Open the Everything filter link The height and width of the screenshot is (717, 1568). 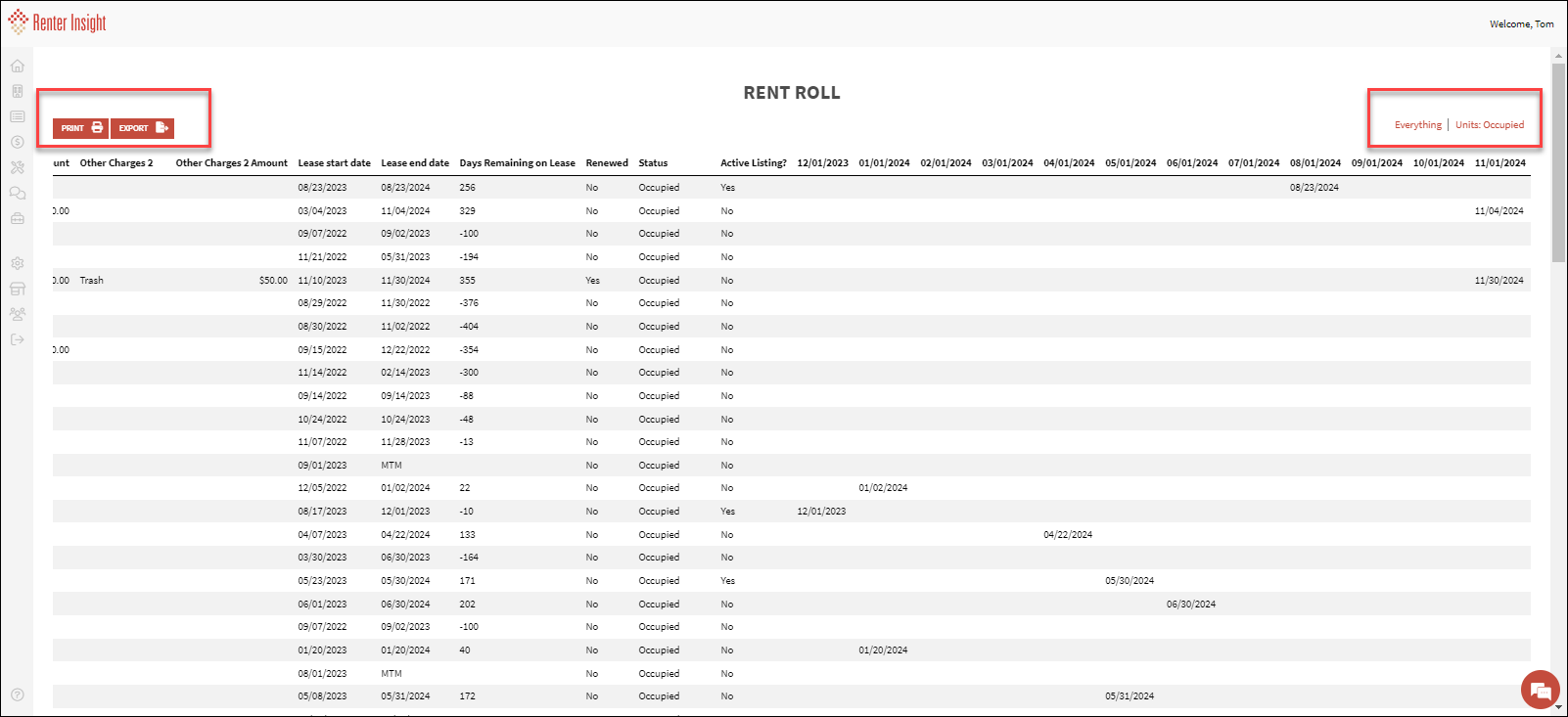point(1418,125)
